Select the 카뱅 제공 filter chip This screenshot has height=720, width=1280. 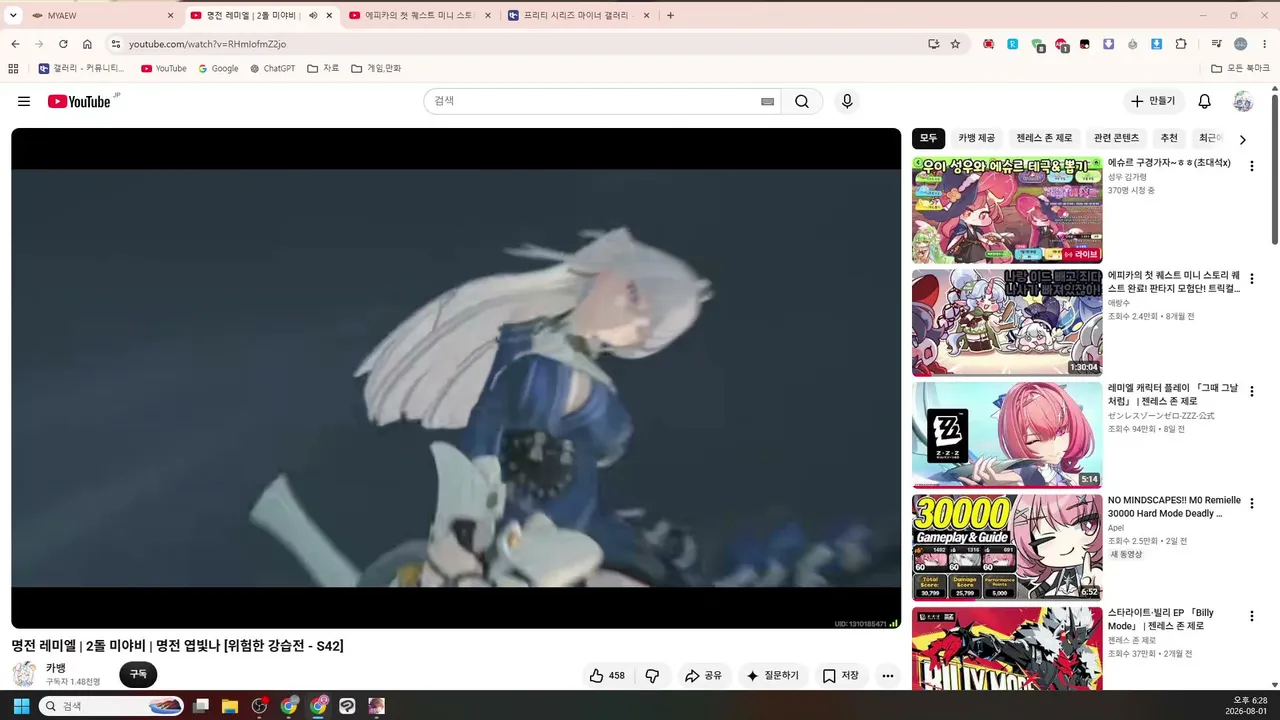(977, 138)
